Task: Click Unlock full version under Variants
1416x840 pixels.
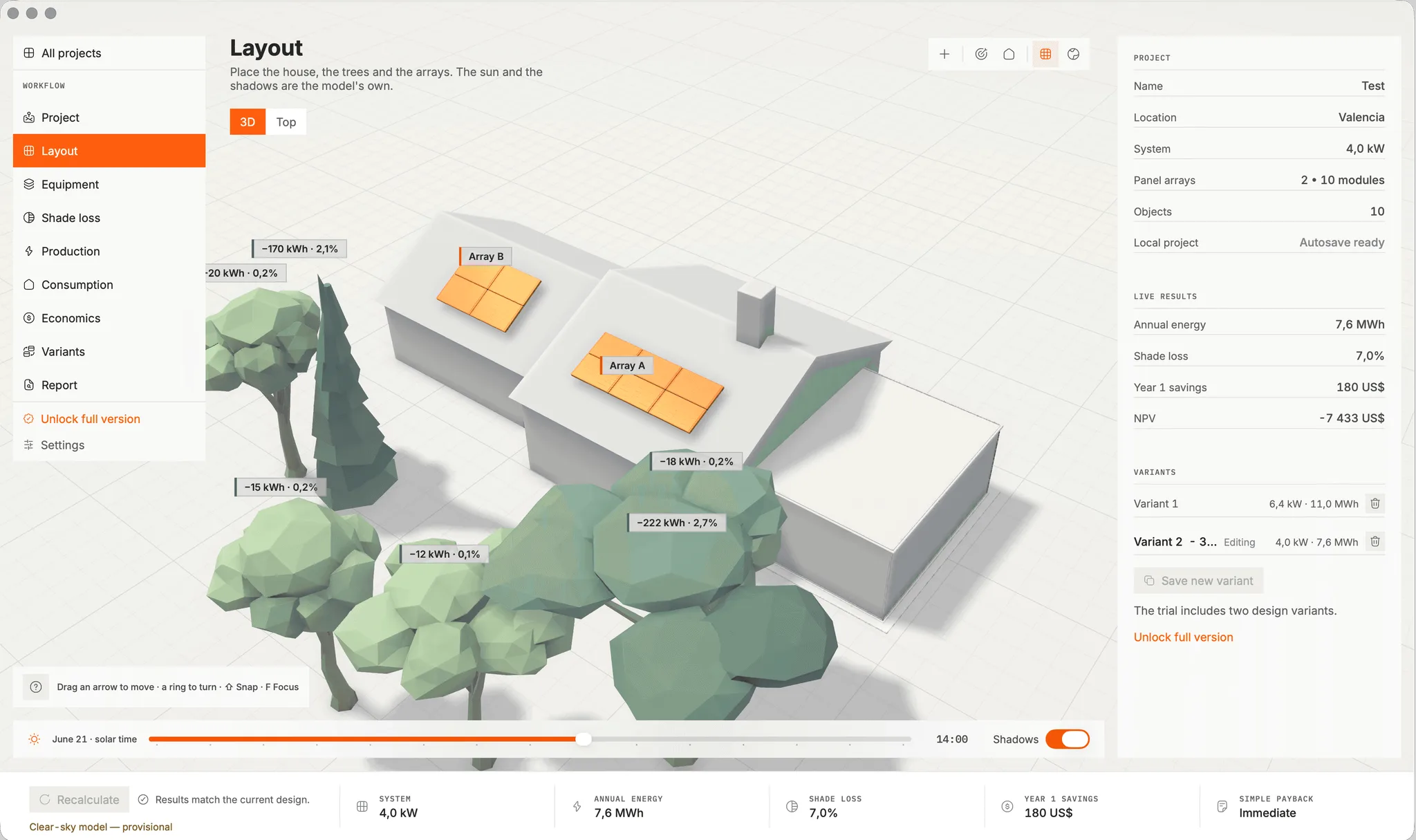Action: tap(1183, 637)
